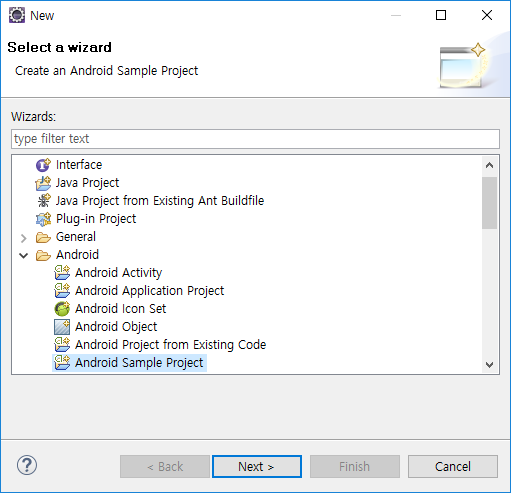Select Android Project from Existing Code
The height and width of the screenshot is (493, 511).
(170, 345)
